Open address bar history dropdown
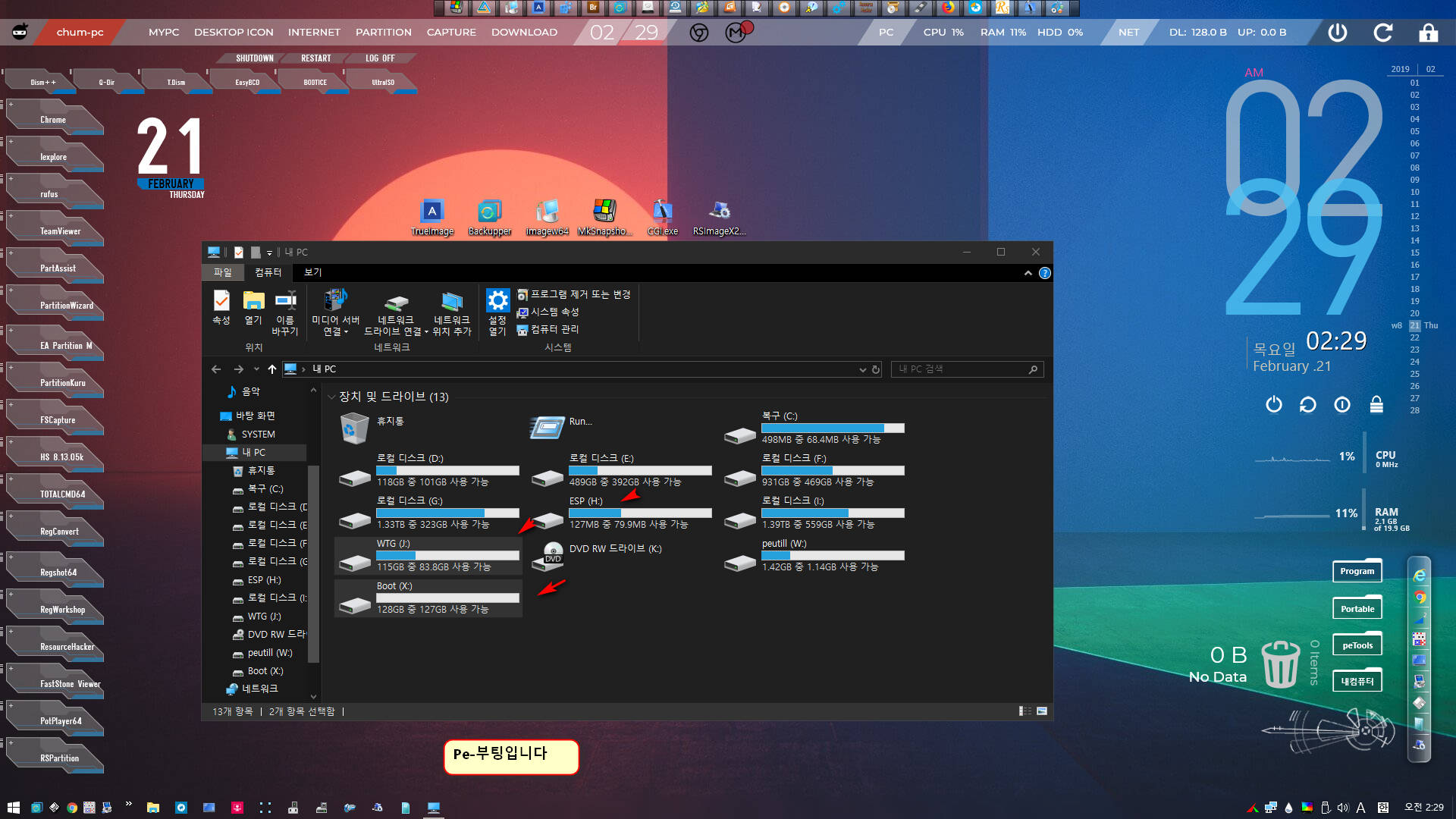This screenshot has height=819, width=1456. pos(862,369)
